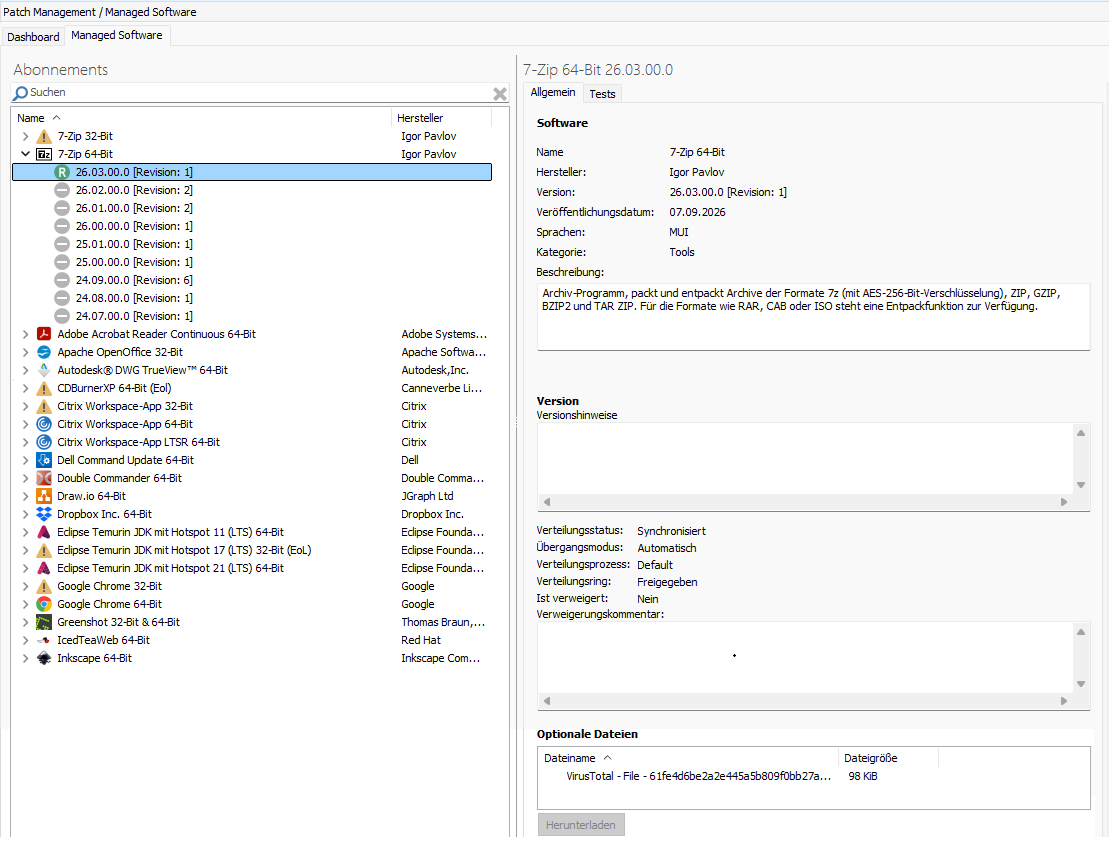Sort by the Name column header
Image resolution: width=1109 pixels, height=841 pixels.
(202, 118)
